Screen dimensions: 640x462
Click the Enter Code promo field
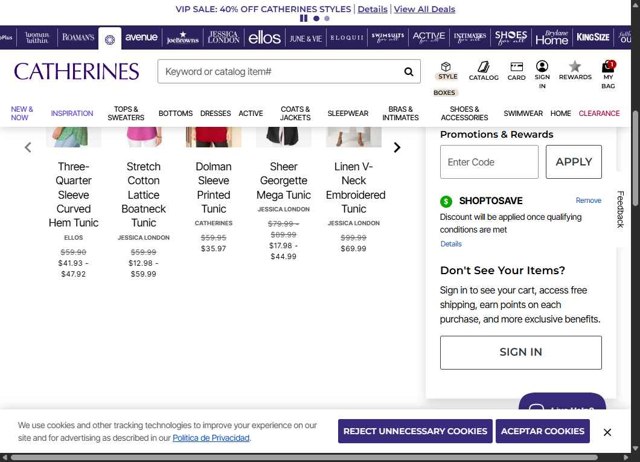tap(489, 162)
